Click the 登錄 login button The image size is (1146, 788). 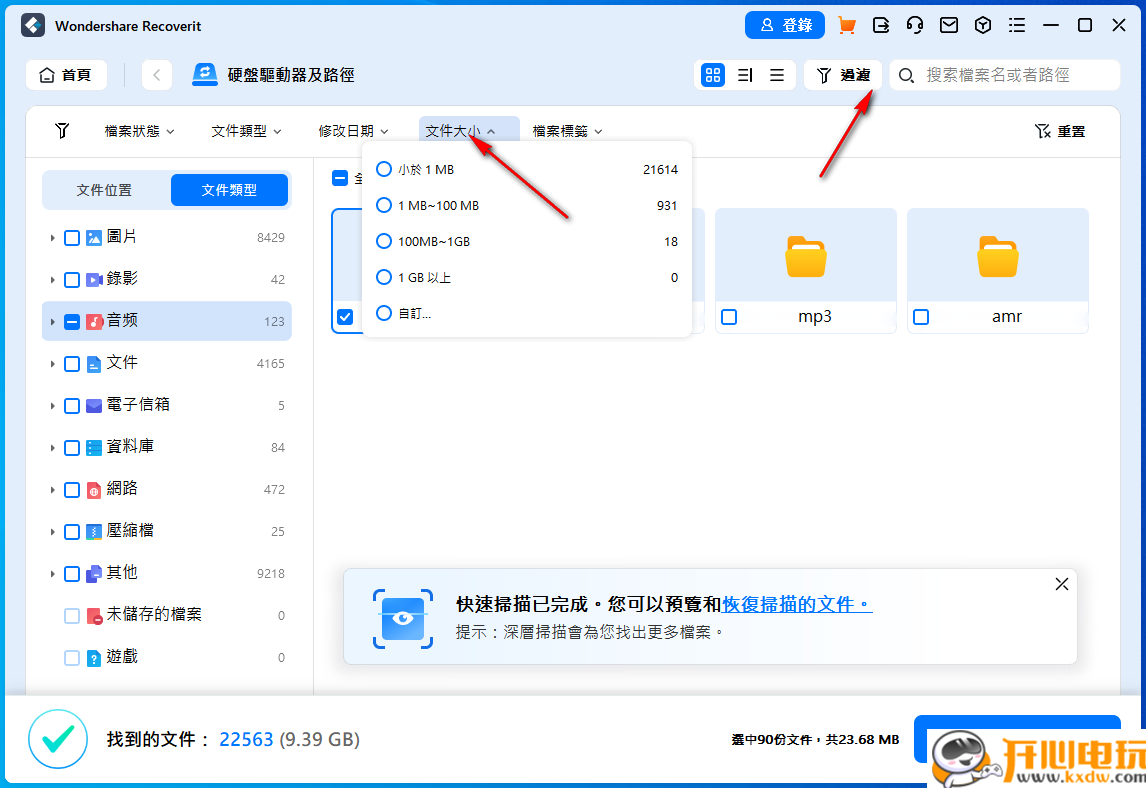[x=785, y=25]
